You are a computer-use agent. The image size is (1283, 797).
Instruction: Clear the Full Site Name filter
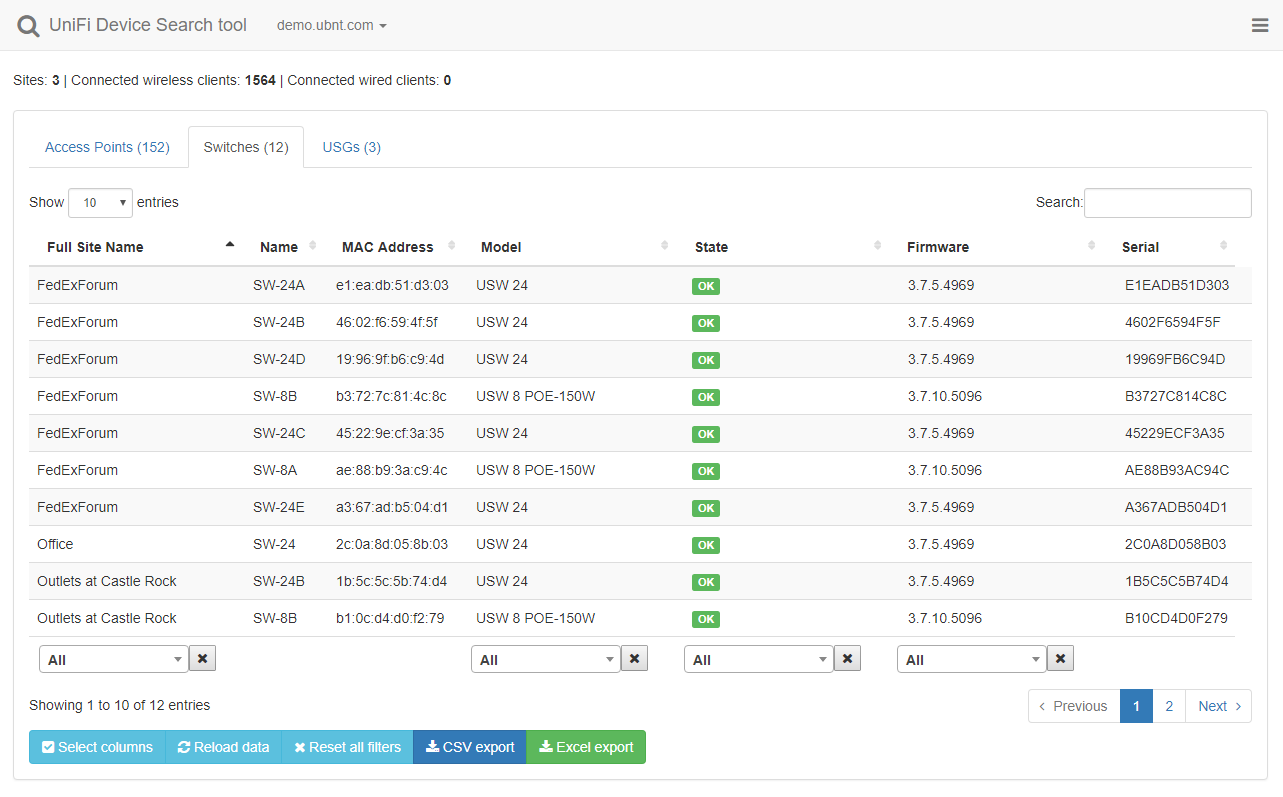point(202,658)
